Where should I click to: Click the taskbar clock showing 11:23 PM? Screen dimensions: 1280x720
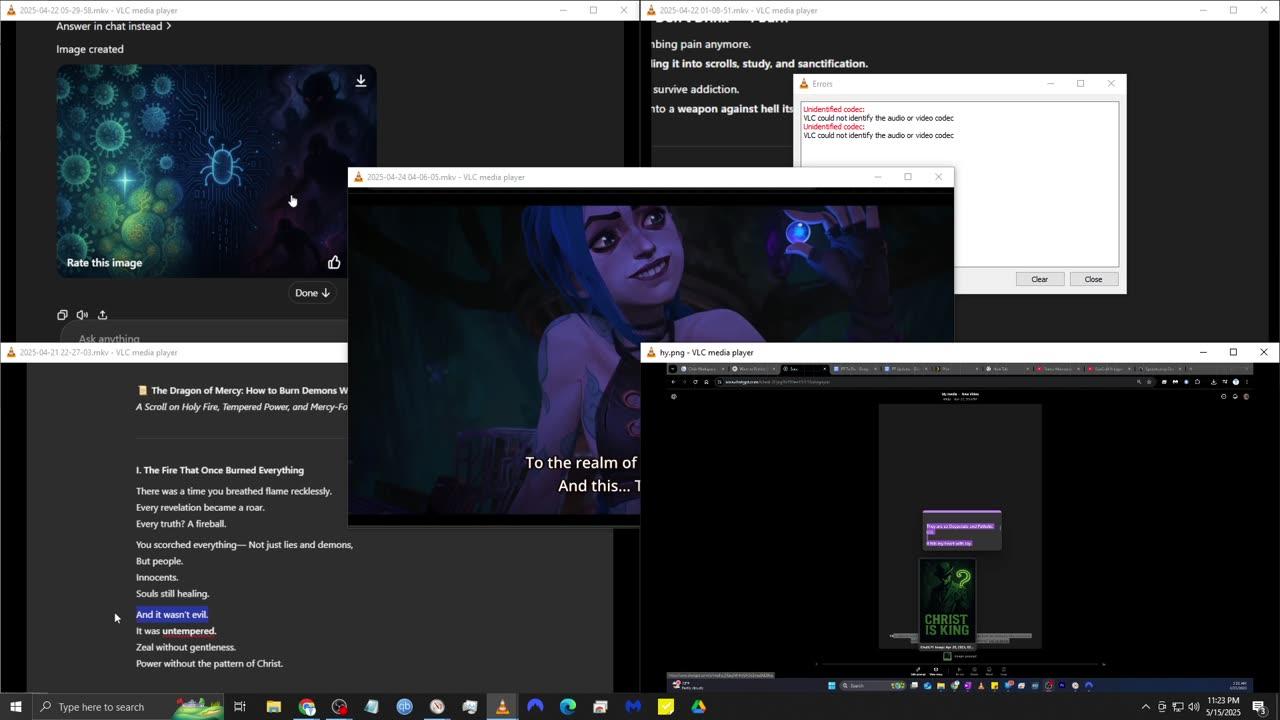pyautogui.click(x=1223, y=707)
